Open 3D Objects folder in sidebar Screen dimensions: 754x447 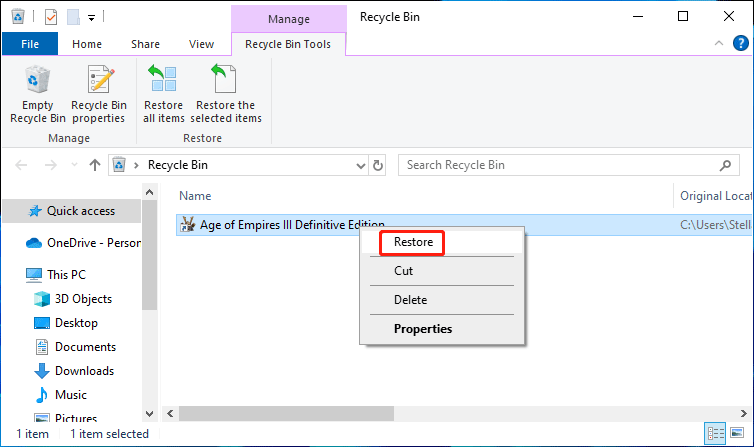click(x=83, y=299)
